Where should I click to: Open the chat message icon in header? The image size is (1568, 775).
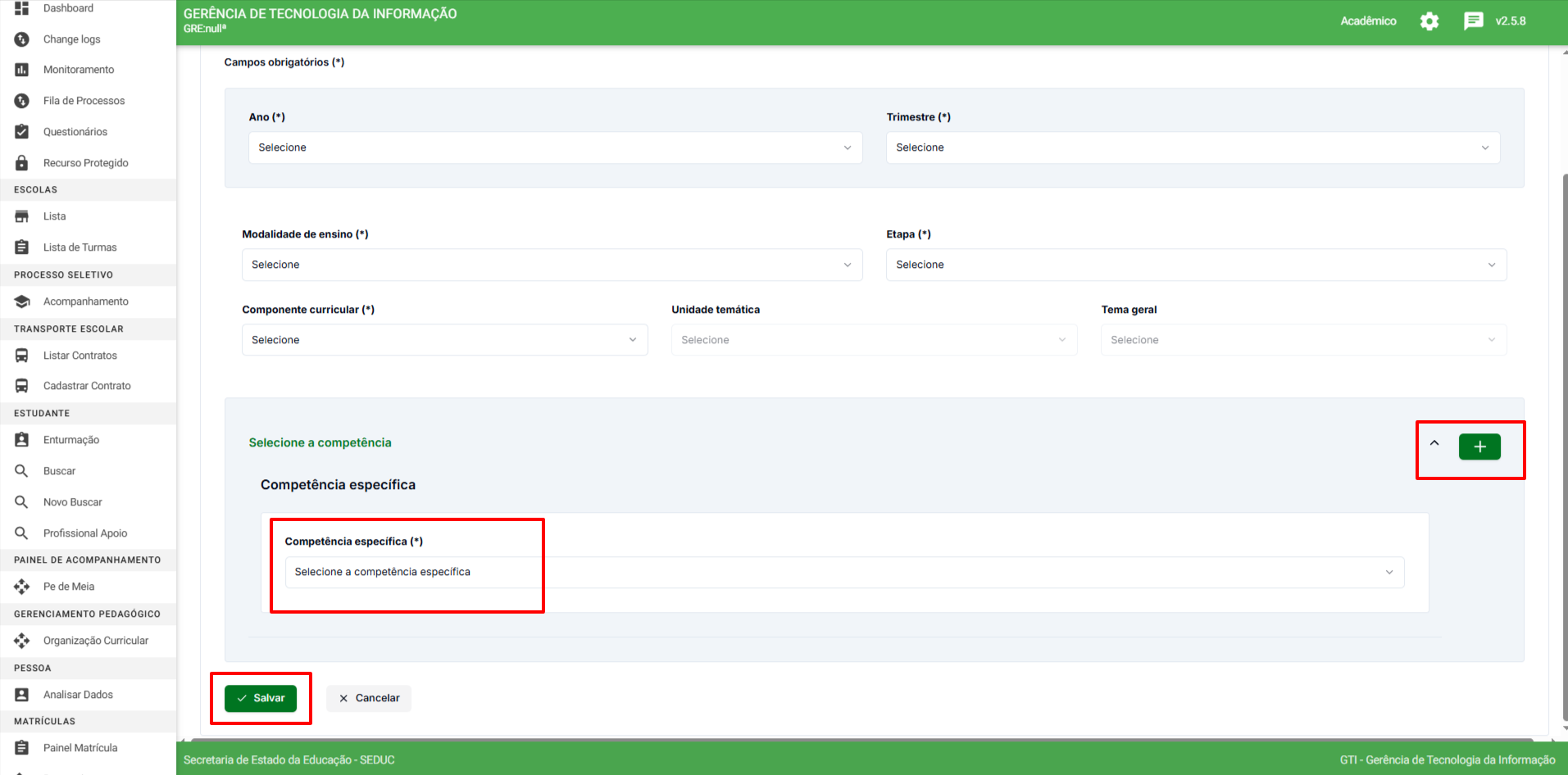[x=1473, y=21]
